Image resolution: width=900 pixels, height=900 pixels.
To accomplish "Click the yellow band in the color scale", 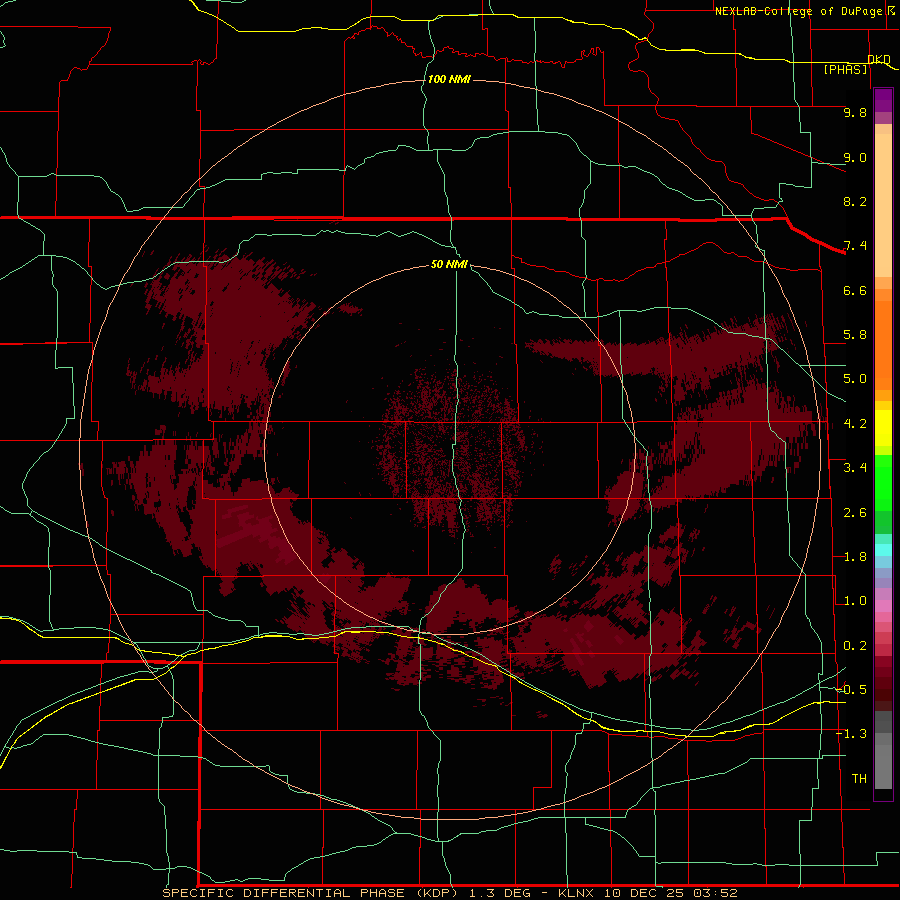I will coord(883,428).
